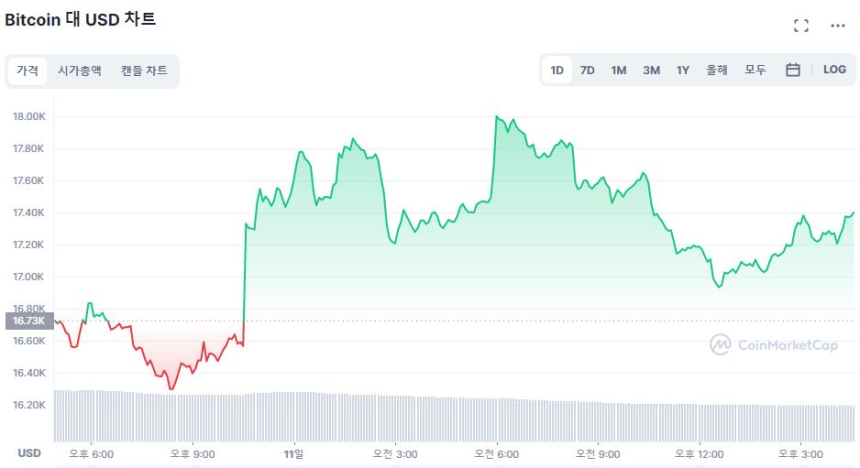Click the CoinMarketCap watermark logo
Viewport: 860px width, 468px height.
coord(773,345)
